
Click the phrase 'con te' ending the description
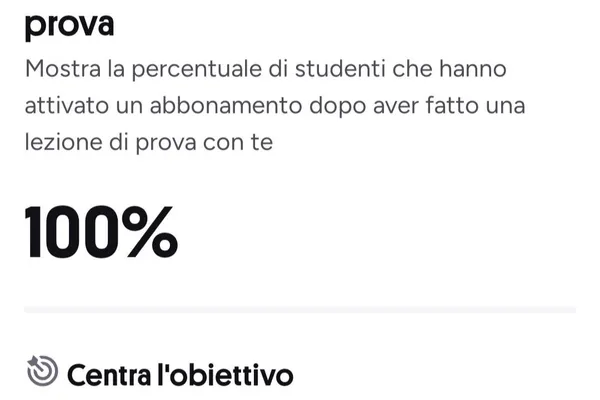pos(238,142)
